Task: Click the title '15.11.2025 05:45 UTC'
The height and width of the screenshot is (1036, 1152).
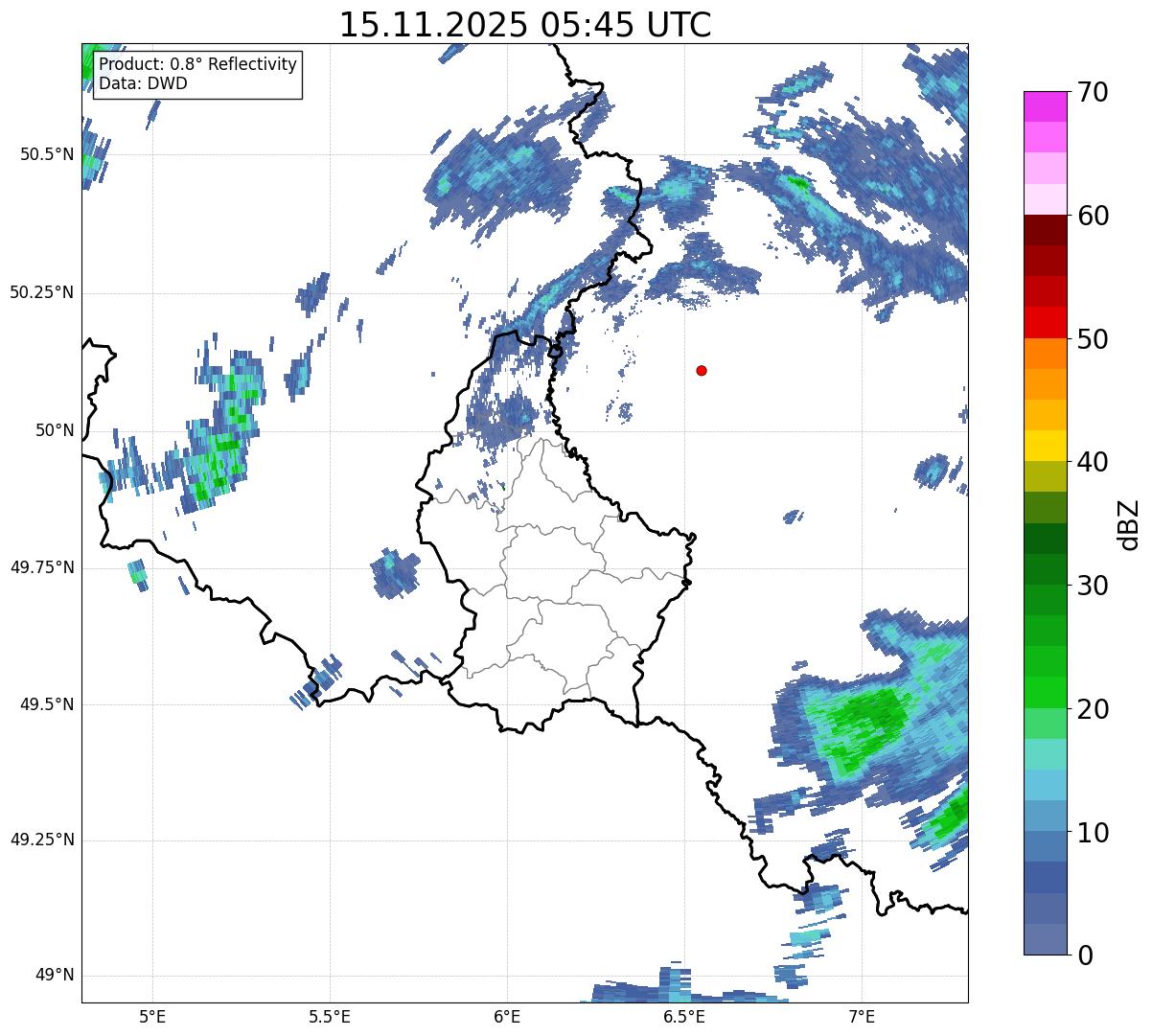Action: (525, 25)
